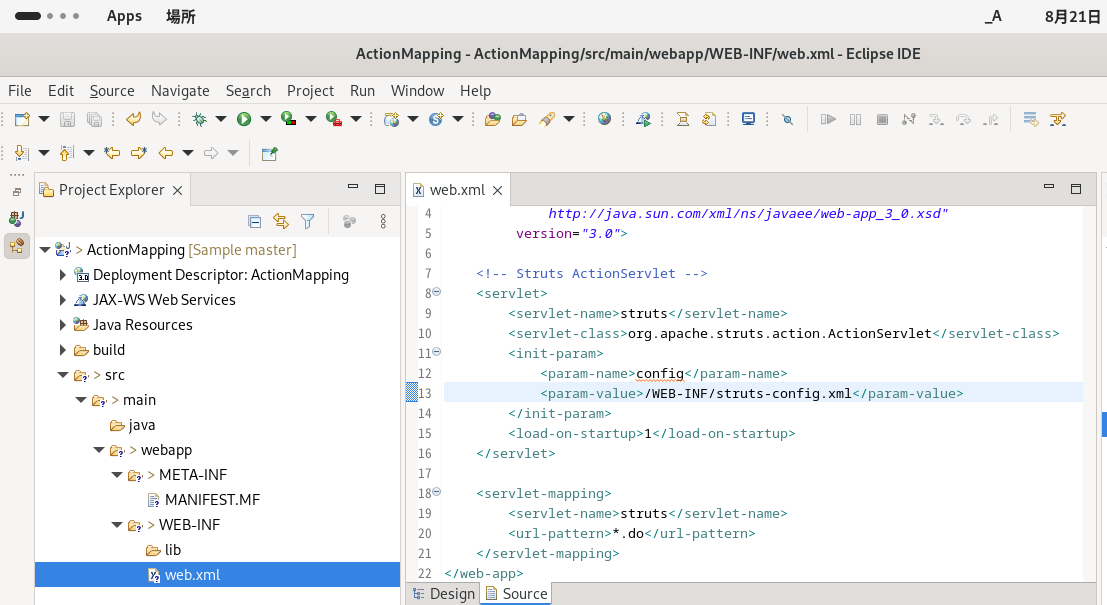Click the Last Edit Location icon
The height and width of the screenshot is (605, 1107).
point(112,152)
